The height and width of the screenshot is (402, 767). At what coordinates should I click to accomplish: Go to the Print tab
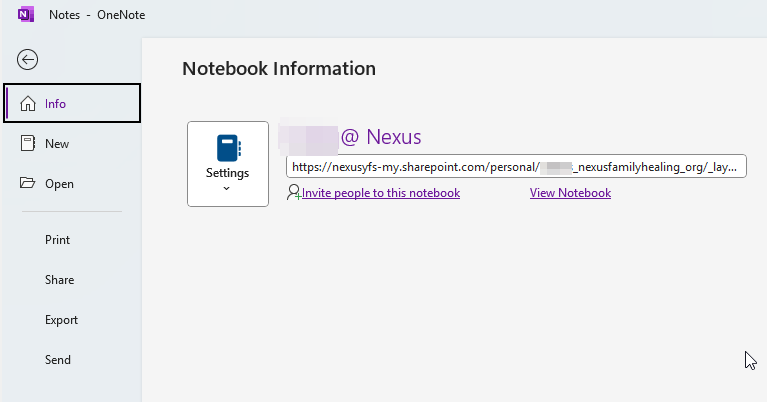(x=72, y=240)
